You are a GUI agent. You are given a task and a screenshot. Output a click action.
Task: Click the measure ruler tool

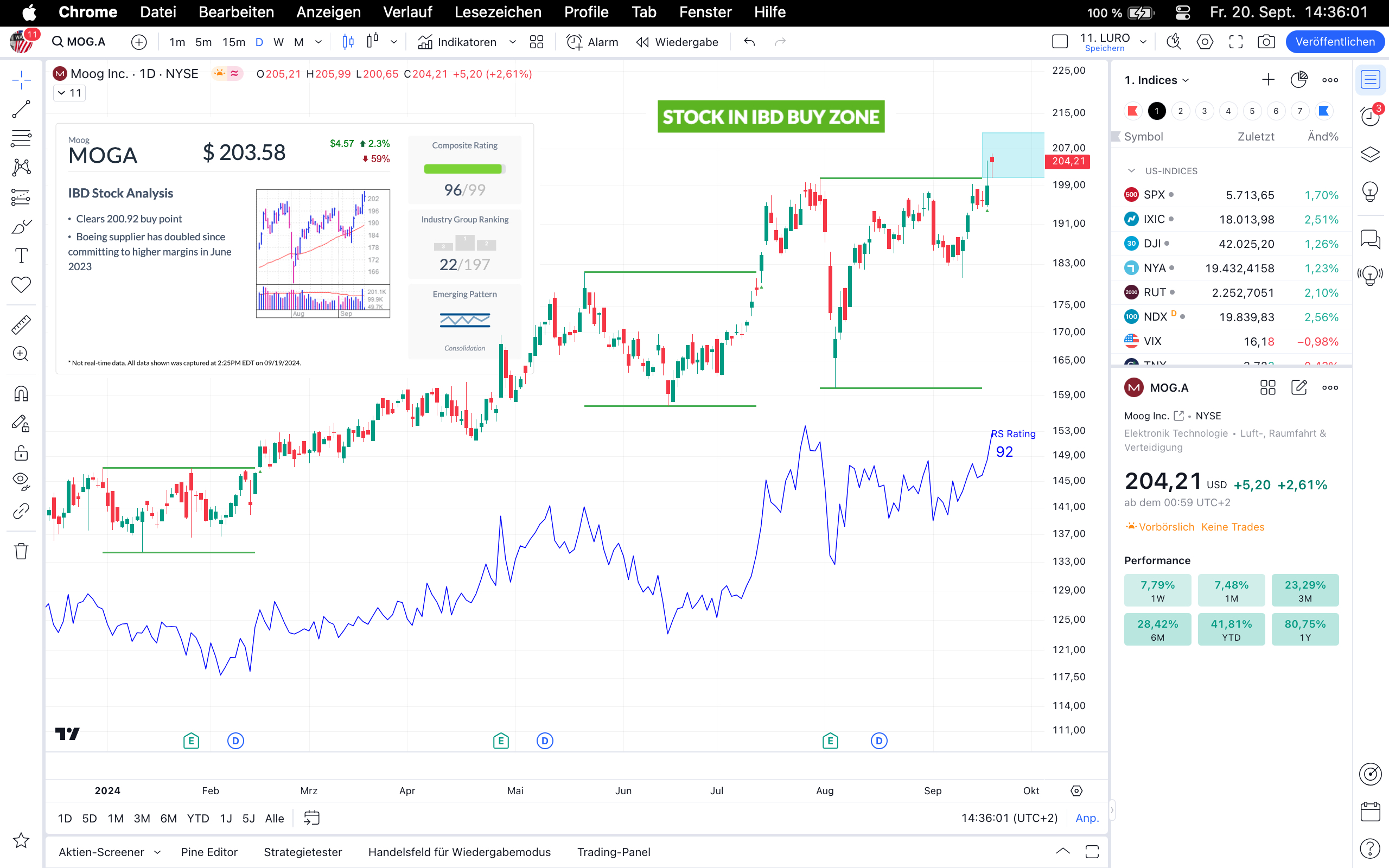21,325
